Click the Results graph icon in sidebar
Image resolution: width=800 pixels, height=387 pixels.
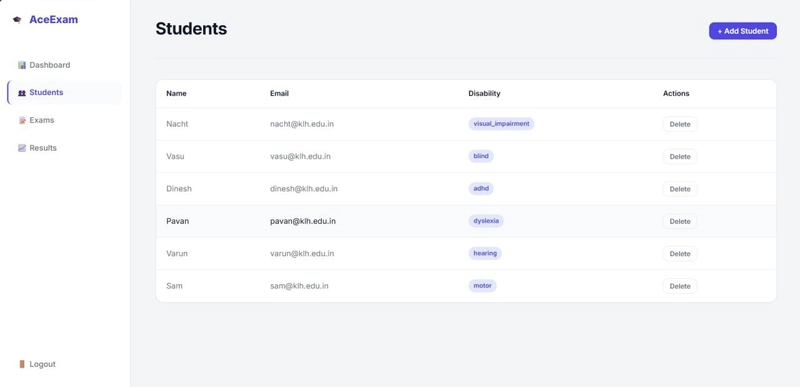point(22,148)
